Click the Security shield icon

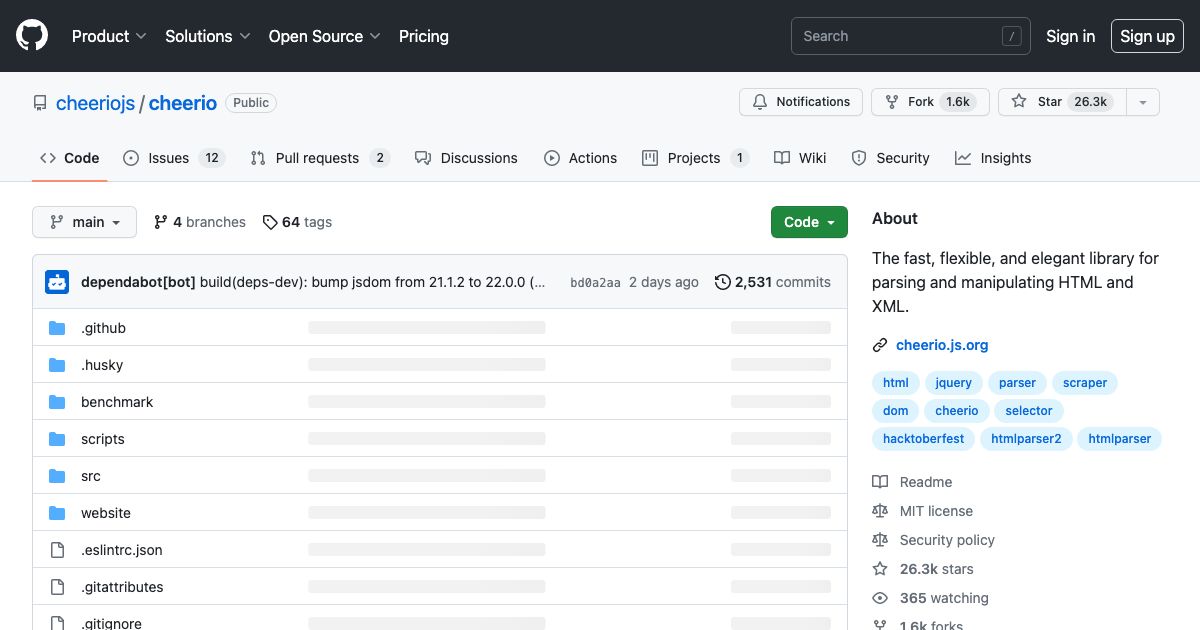coord(859,158)
